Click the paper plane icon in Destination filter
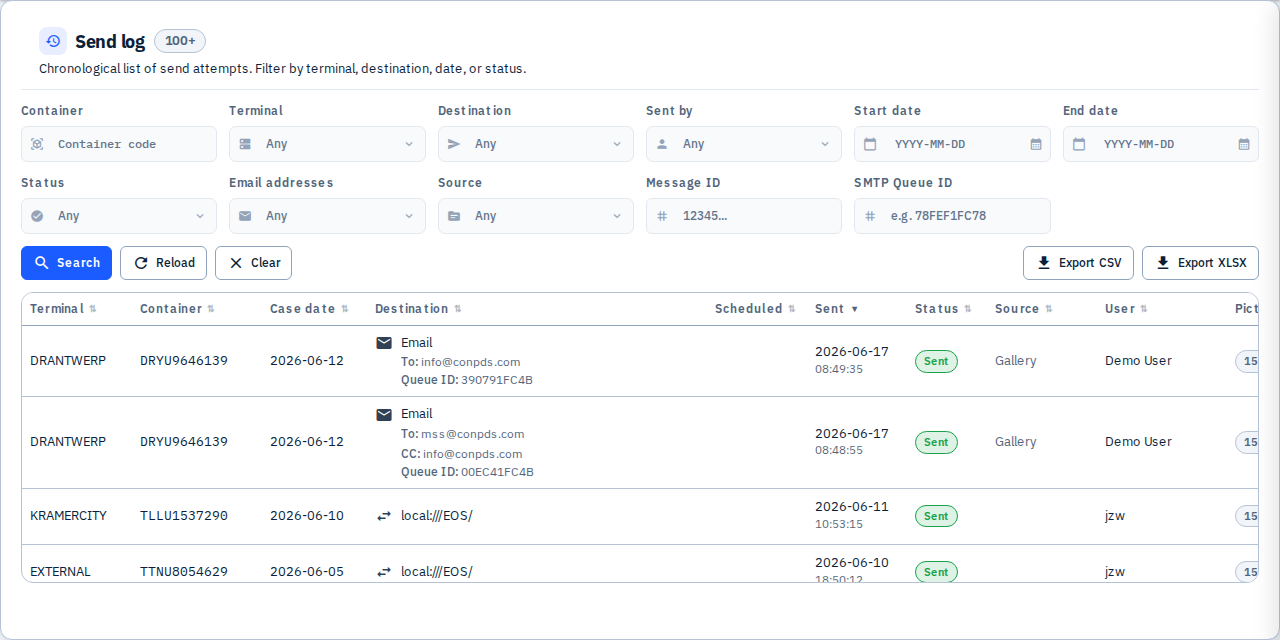 [x=454, y=144]
